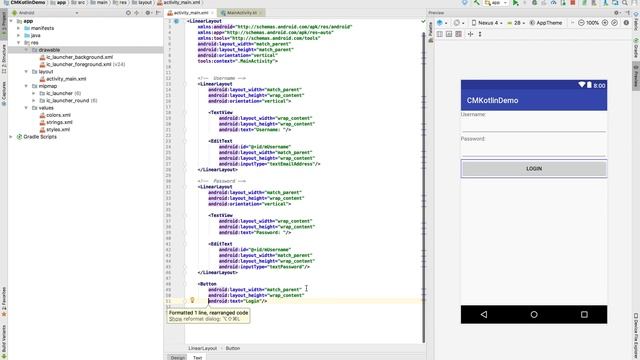Click the Username input field in preview

pyautogui.click(x=533, y=126)
